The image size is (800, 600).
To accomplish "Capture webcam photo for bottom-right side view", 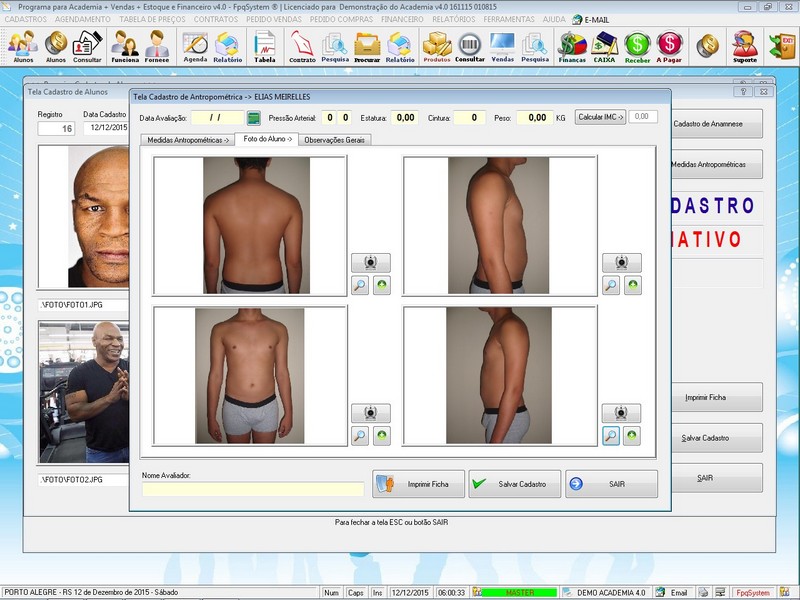I will point(621,413).
